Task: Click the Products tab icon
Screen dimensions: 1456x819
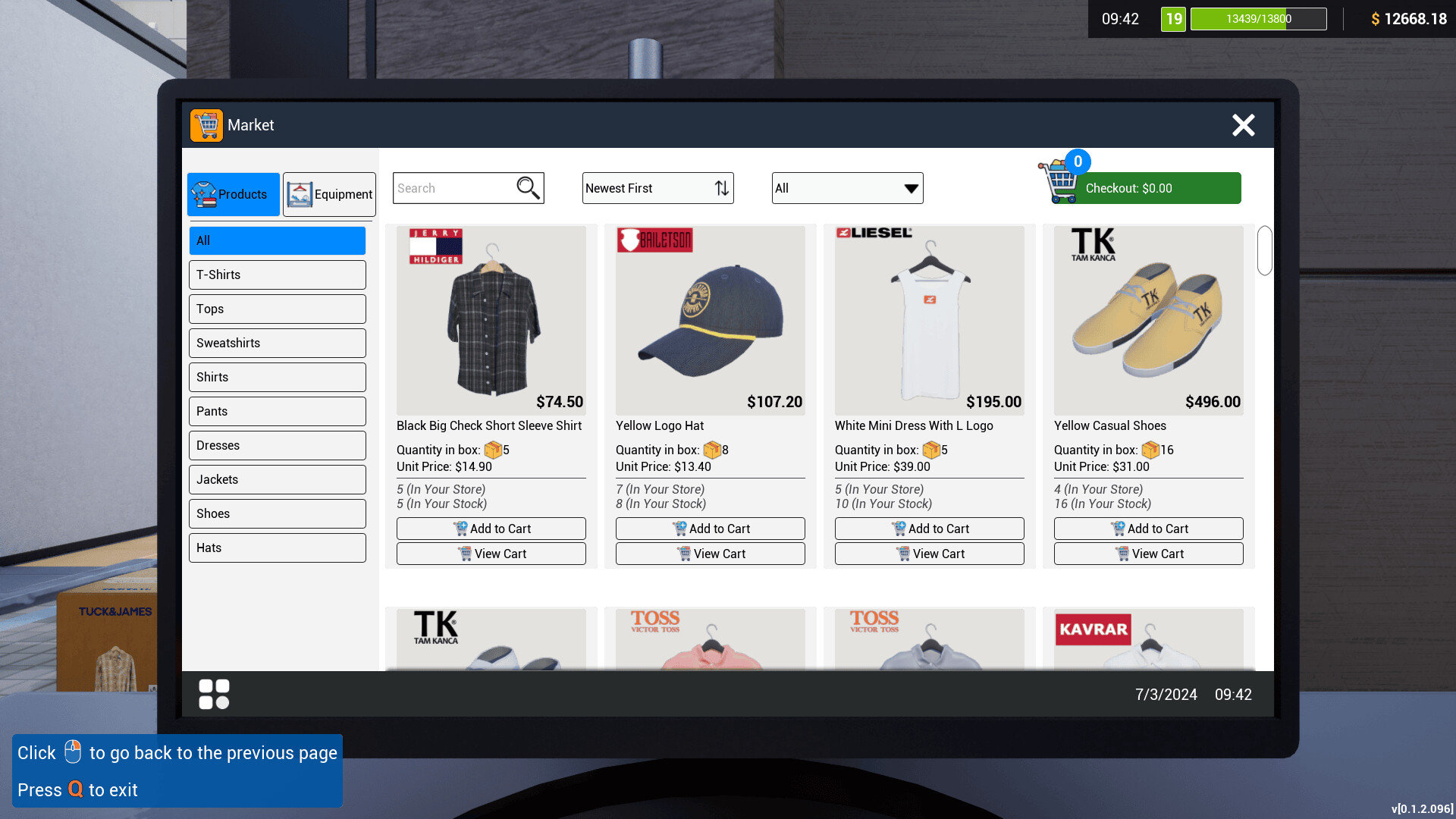Action: [x=204, y=194]
